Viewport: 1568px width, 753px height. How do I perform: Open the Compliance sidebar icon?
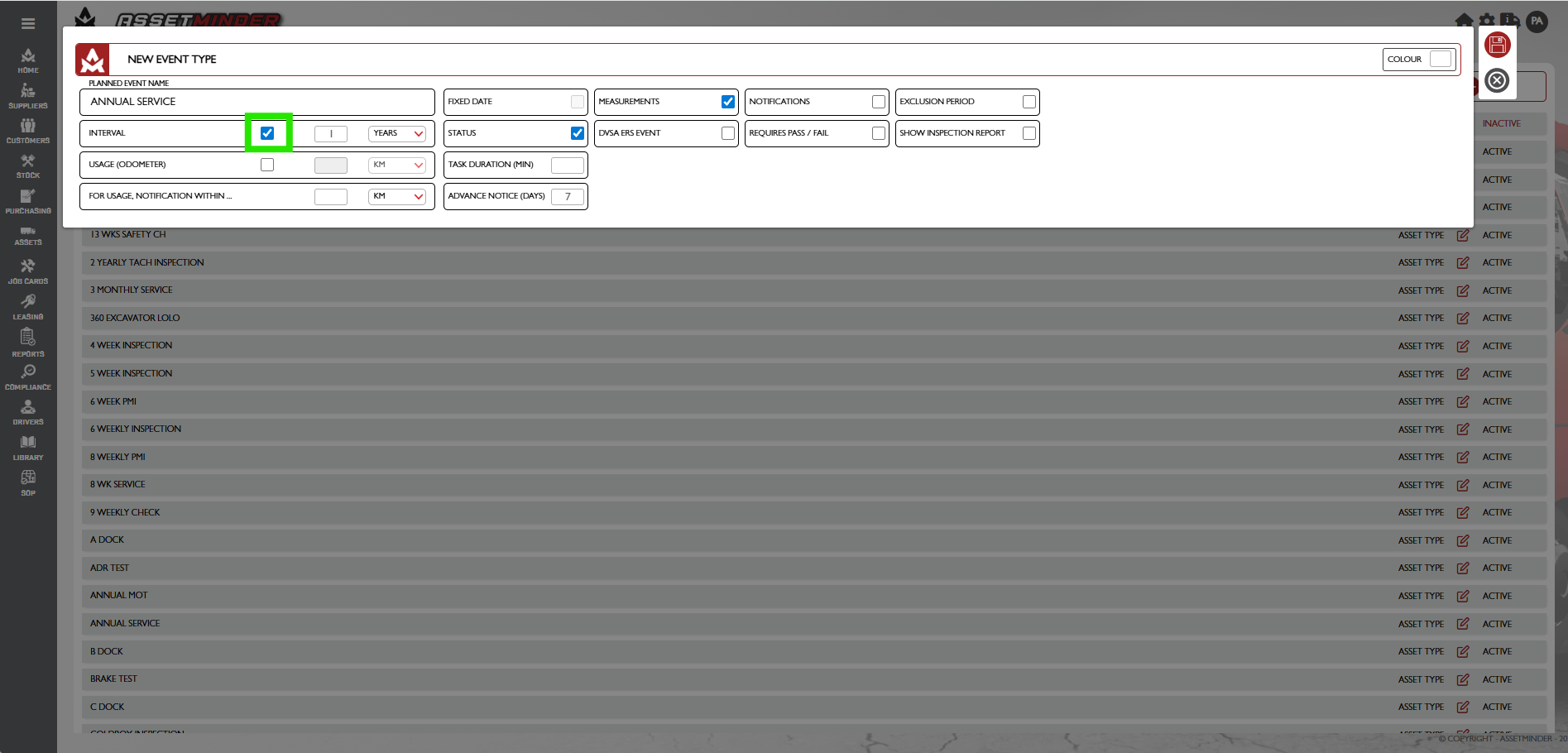click(x=28, y=376)
